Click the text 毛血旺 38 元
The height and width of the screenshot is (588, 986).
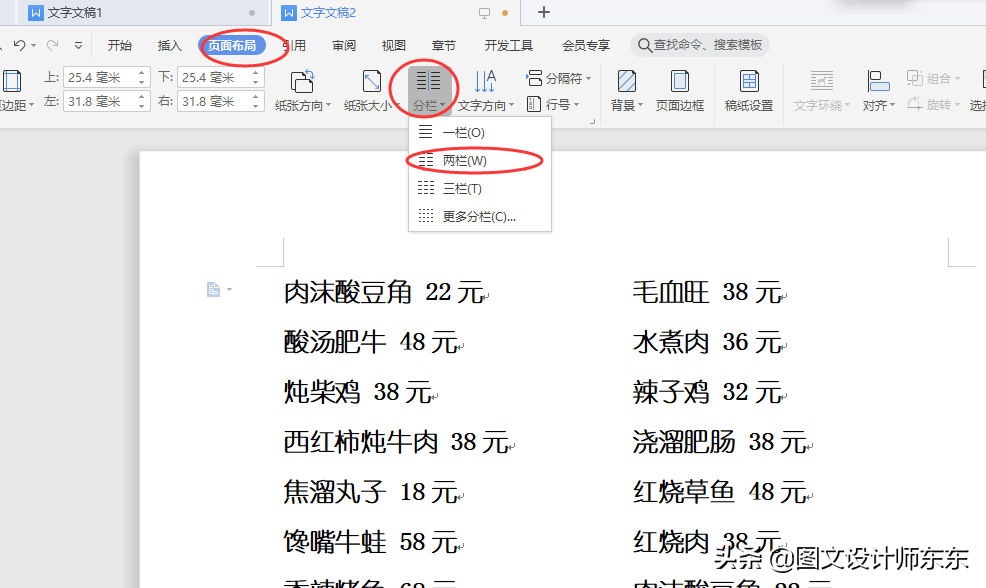coord(707,292)
